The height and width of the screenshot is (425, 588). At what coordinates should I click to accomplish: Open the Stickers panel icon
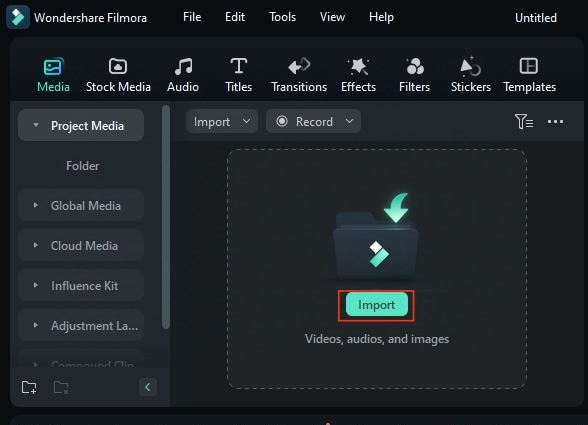click(x=471, y=67)
